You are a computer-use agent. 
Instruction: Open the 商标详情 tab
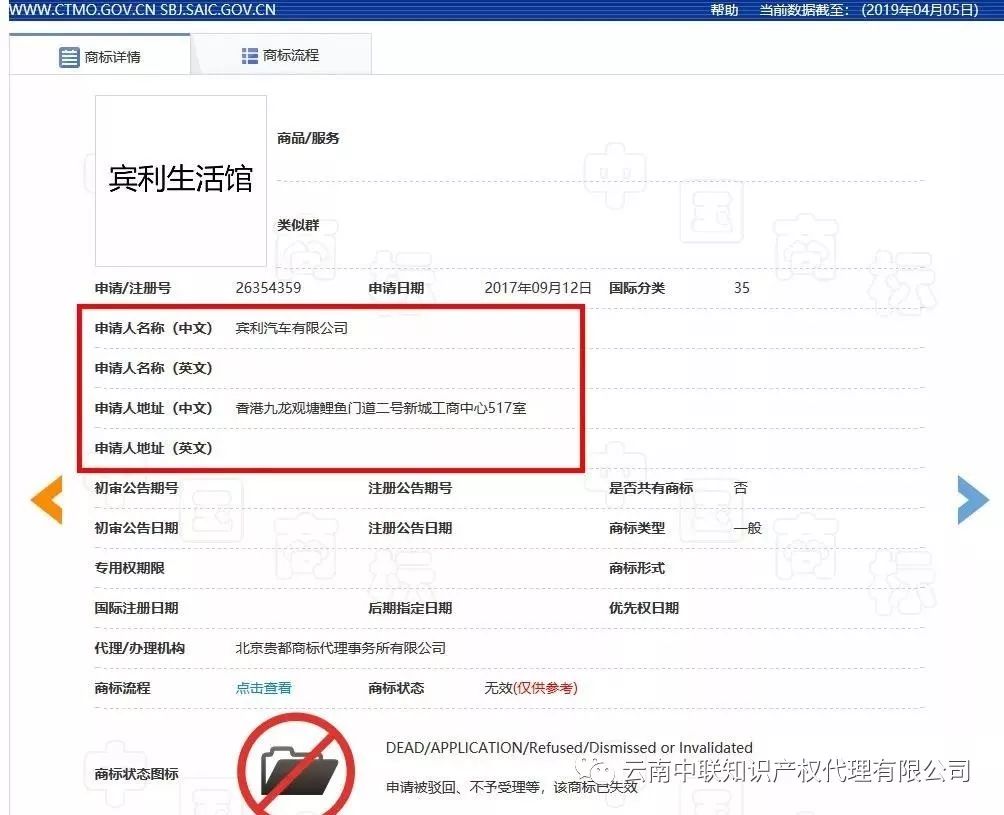pyautogui.click(x=100, y=55)
